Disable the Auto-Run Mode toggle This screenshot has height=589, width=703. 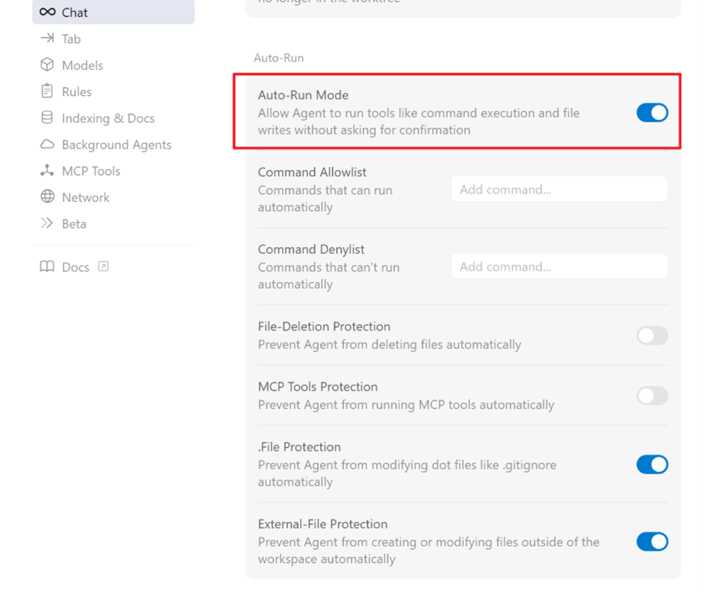652,113
